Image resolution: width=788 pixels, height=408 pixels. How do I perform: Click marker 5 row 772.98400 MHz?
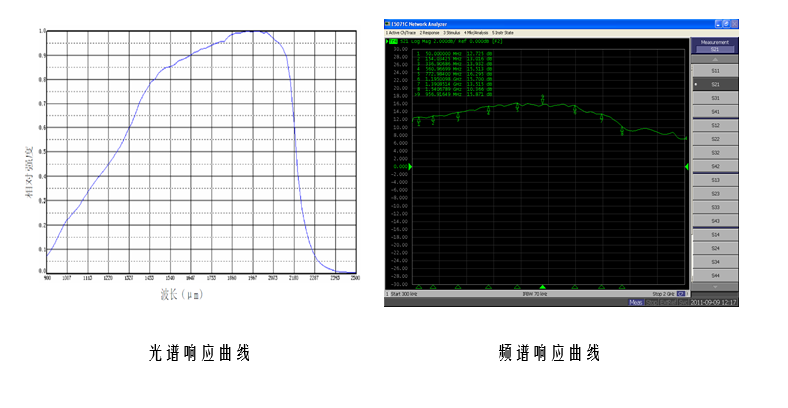click(x=454, y=74)
